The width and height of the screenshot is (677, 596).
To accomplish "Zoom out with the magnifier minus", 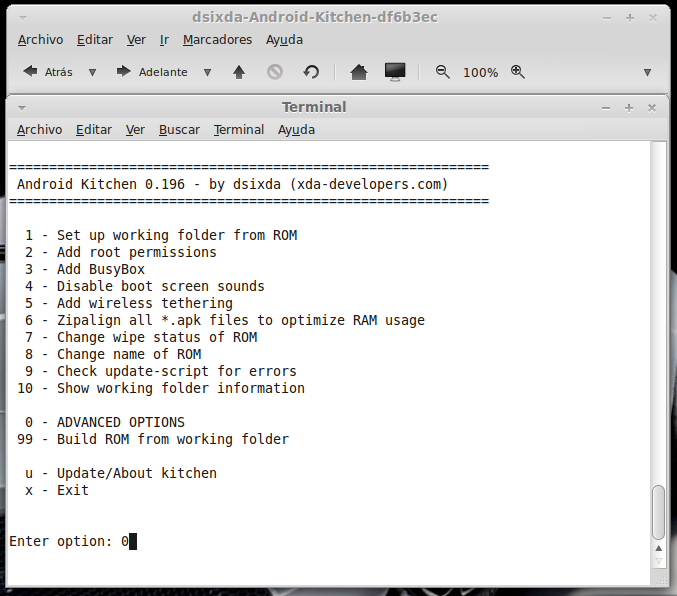I will (442, 72).
